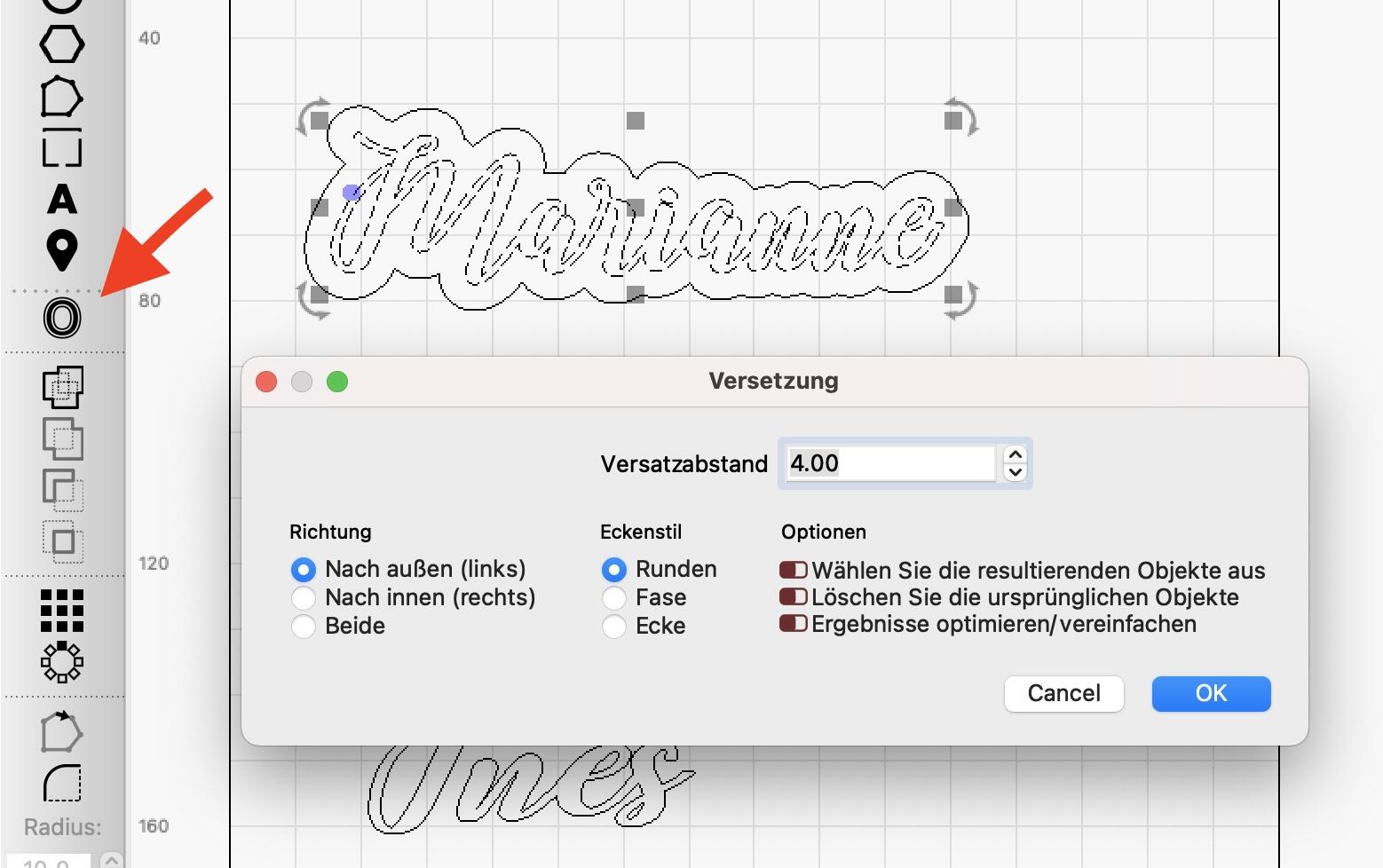Select the Polygon (hexagon) tool
The height and width of the screenshot is (868, 1383).
[x=61, y=43]
